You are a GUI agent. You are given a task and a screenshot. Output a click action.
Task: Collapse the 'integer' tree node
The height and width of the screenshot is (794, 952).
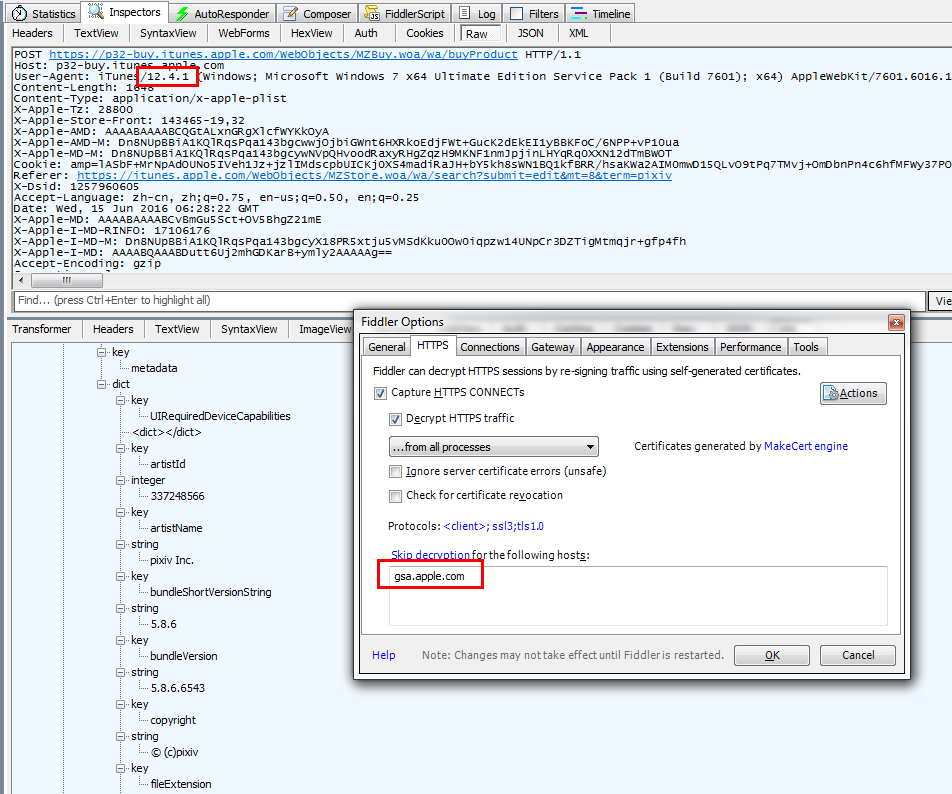tap(121, 480)
